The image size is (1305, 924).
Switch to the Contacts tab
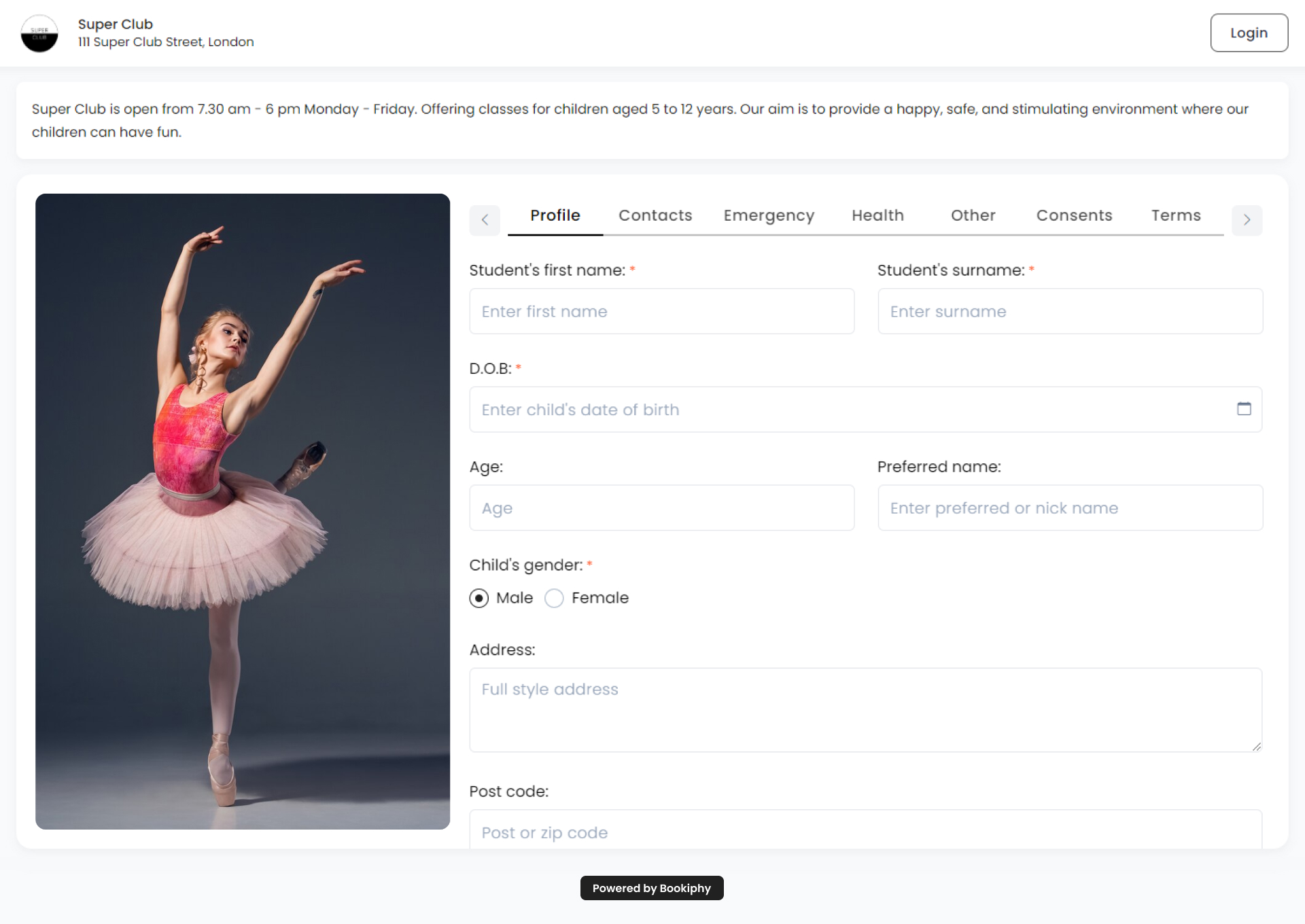pyautogui.click(x=655, y=215)
